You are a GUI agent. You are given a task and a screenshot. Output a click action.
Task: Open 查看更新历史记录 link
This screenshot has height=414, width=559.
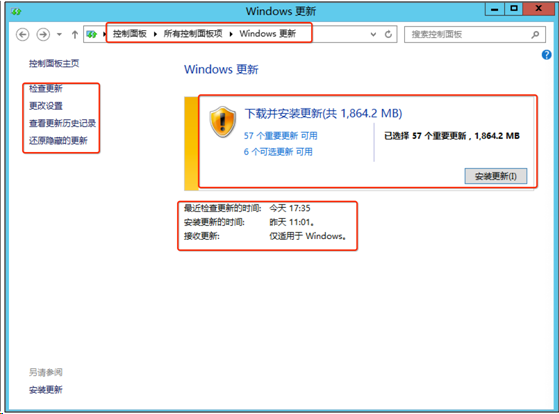click(62, 123)
